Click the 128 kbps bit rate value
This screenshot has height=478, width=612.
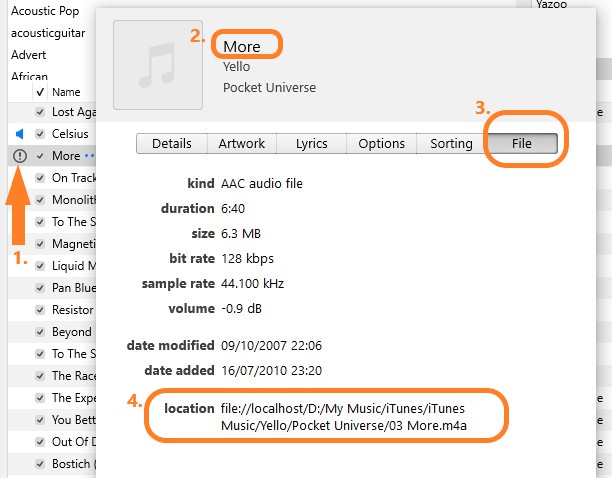pyautogui.click(x=247, y=259)
